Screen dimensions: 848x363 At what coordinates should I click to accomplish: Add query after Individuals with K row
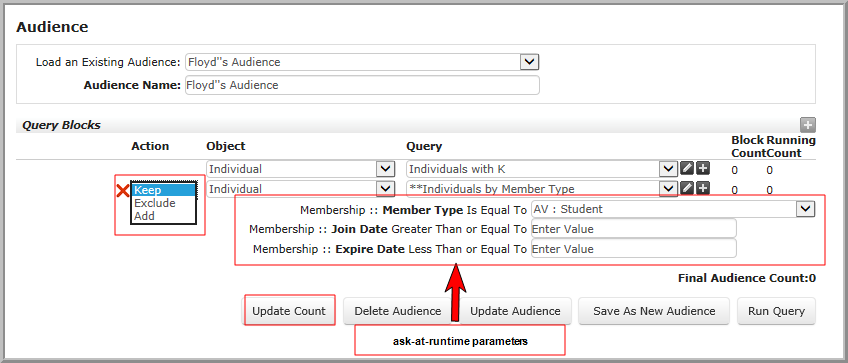[x=703, y=168]
